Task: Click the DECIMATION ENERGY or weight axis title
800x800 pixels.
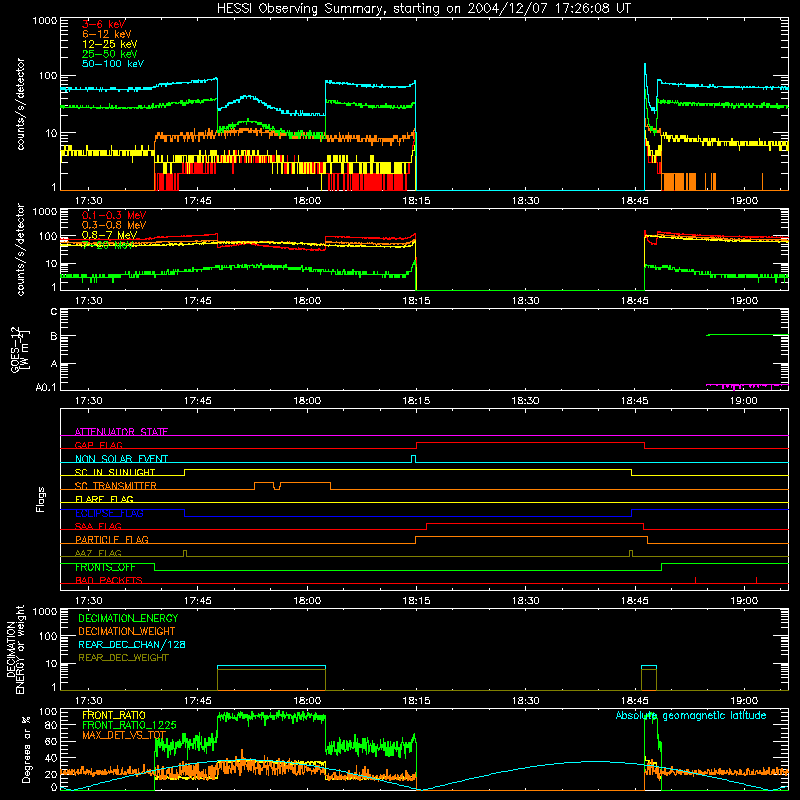Action: (x=15, y=649)
